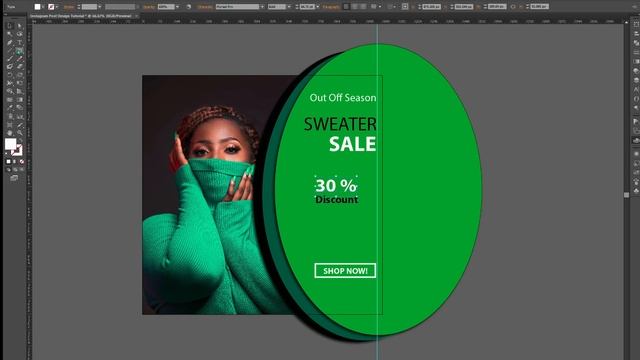
Task: Select the Instagram Post Design Tutorial document tab
Action: click(x=80, y=16)
